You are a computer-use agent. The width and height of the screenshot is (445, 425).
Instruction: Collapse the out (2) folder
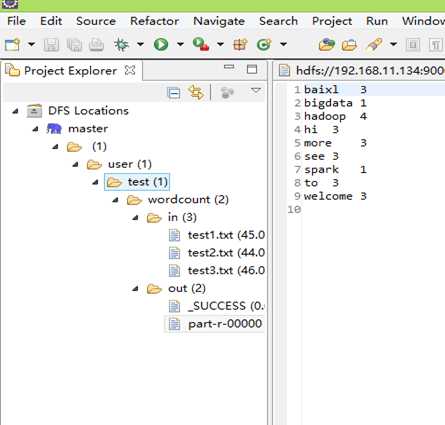135,289
